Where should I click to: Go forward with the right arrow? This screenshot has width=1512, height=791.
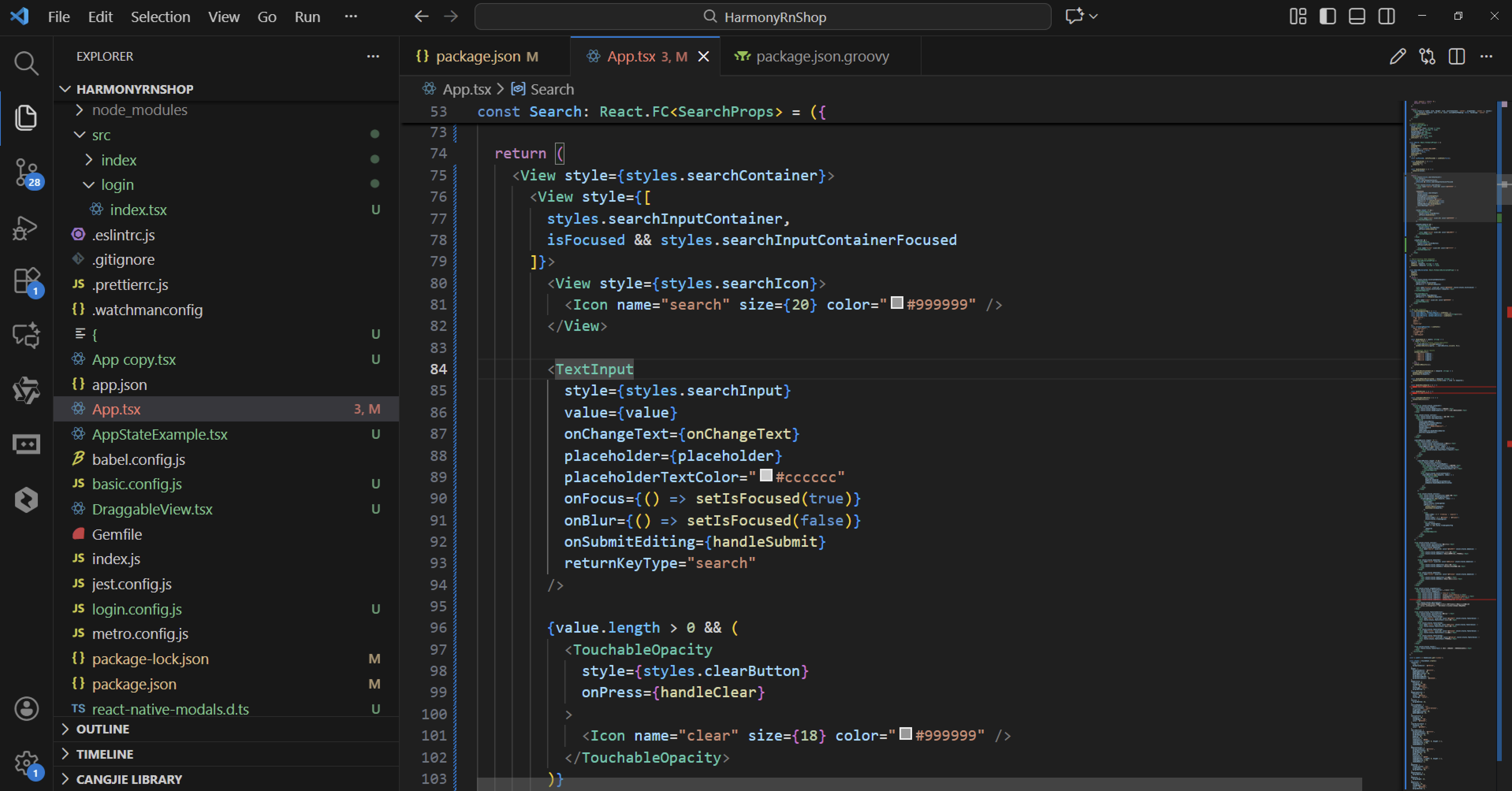(x=451, y=17)
